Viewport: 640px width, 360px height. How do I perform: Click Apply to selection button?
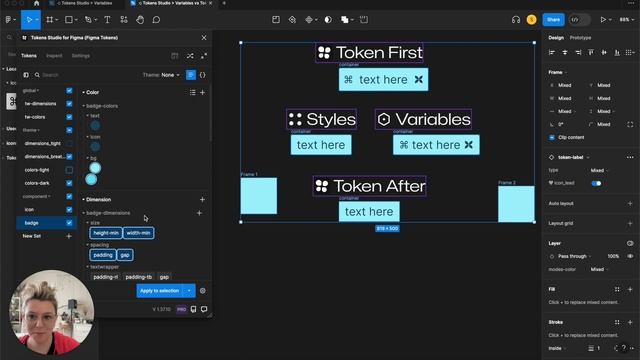160,291
